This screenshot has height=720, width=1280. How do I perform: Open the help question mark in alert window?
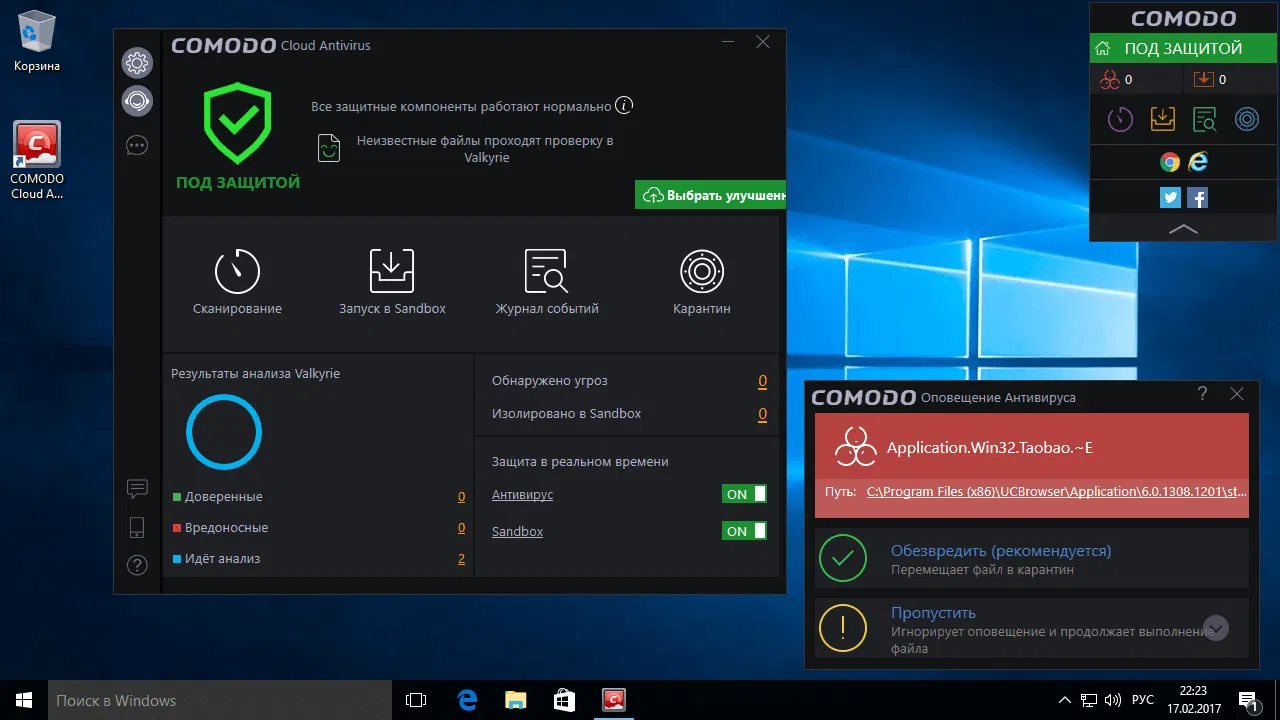(1203, 394)
